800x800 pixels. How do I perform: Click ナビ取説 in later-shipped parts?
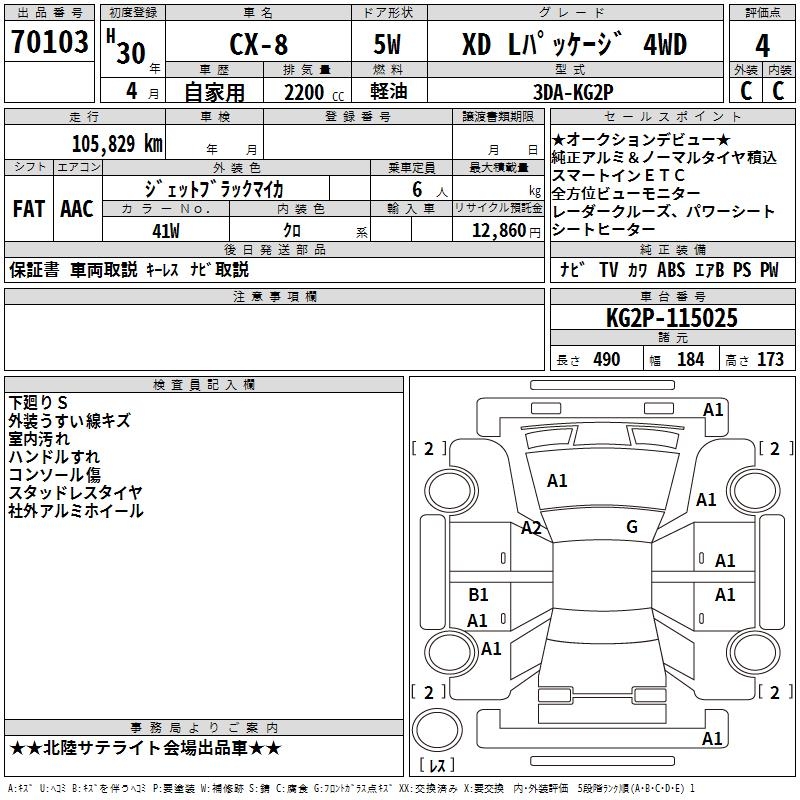point(219,269)
